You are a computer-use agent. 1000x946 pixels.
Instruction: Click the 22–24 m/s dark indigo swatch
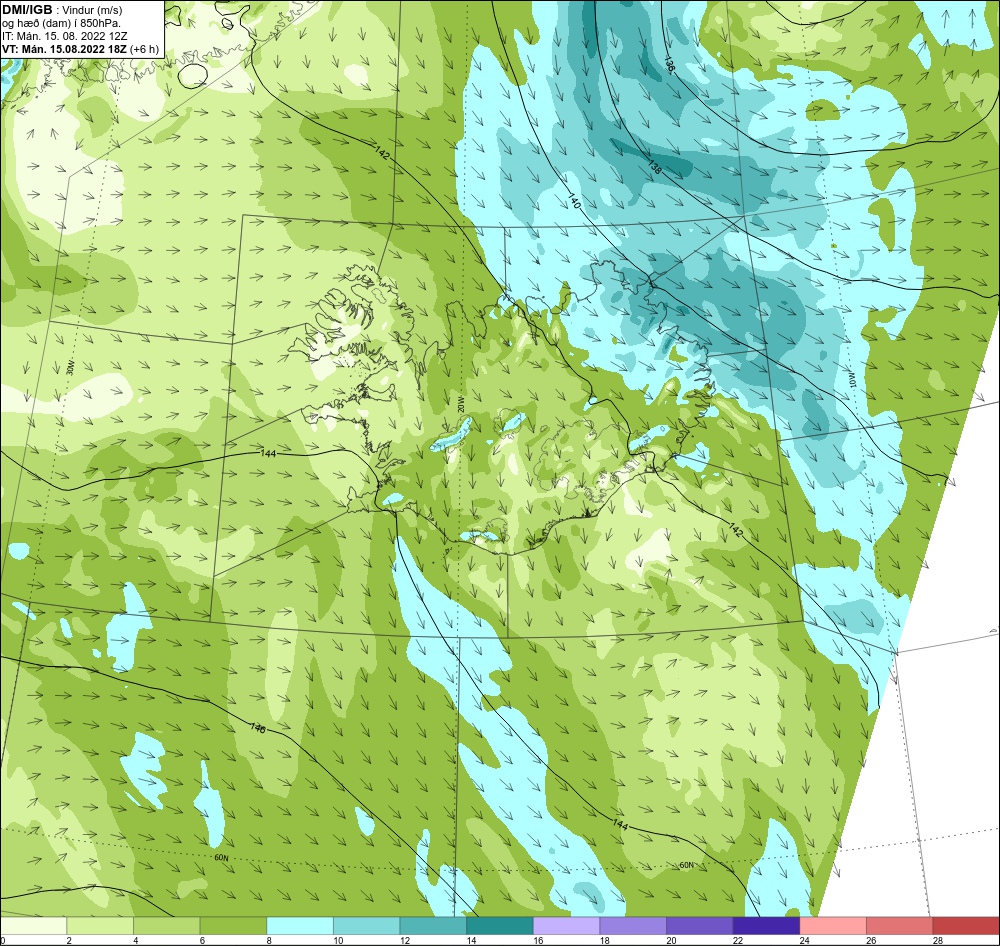pyautogui.click(x=766, y=926)
